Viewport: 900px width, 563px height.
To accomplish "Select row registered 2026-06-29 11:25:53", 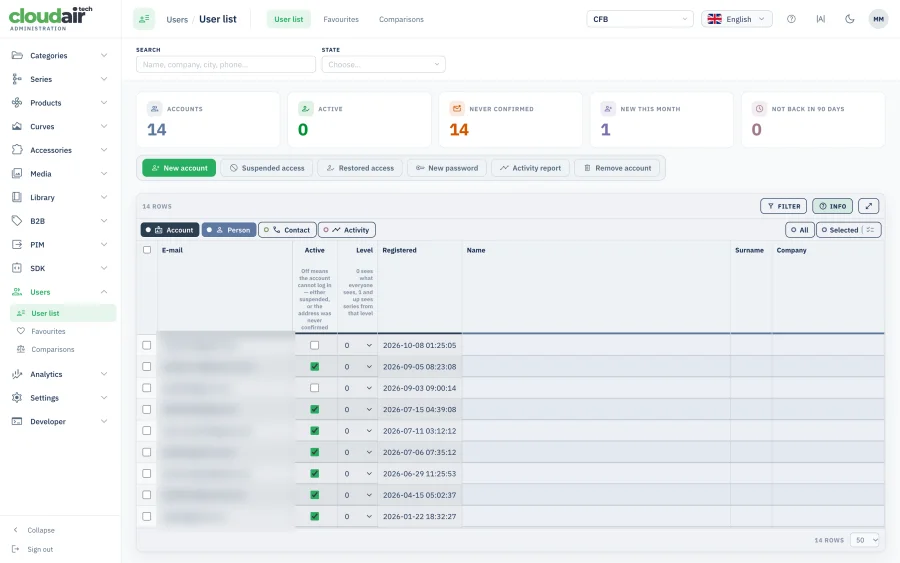I will coord(147,473).
